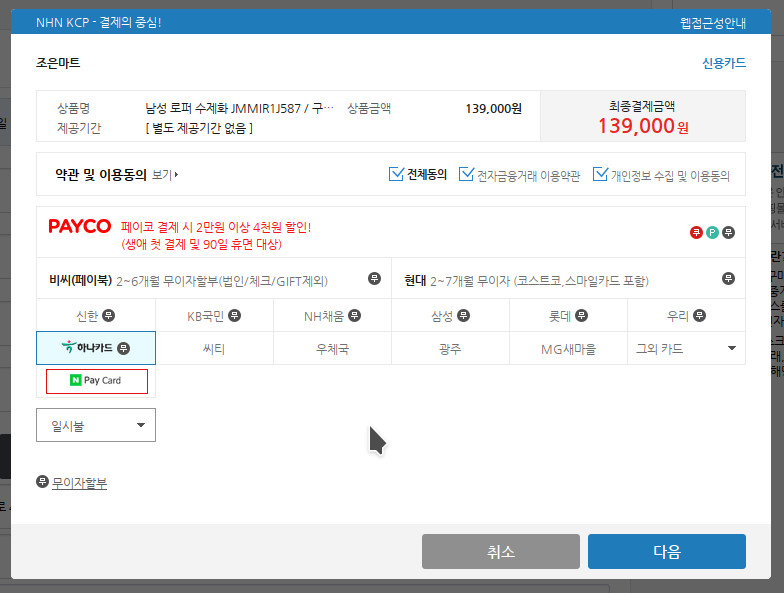Click the 무 icon beside 현대 row
Screen dimensions: 784x593
click(728, 278)
